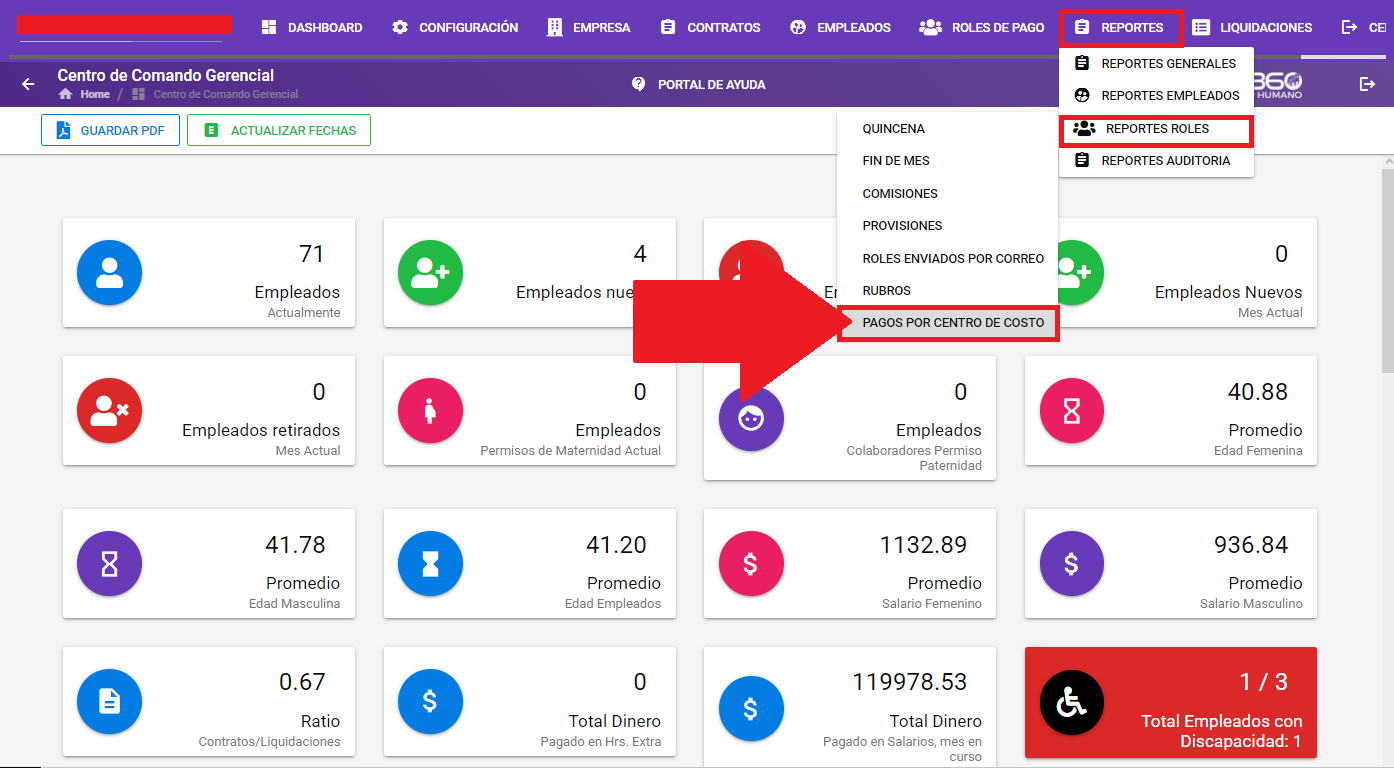Click the red remove-person icon Empleados retirados
1394x768 pixels.
click(x=109, y=410)
